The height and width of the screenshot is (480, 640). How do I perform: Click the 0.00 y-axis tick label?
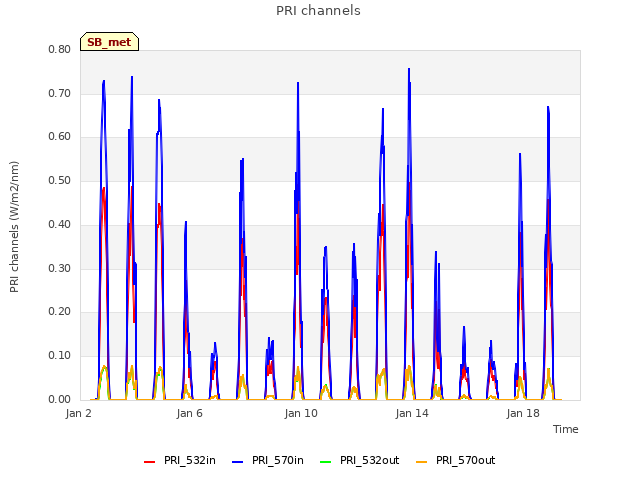60,399
